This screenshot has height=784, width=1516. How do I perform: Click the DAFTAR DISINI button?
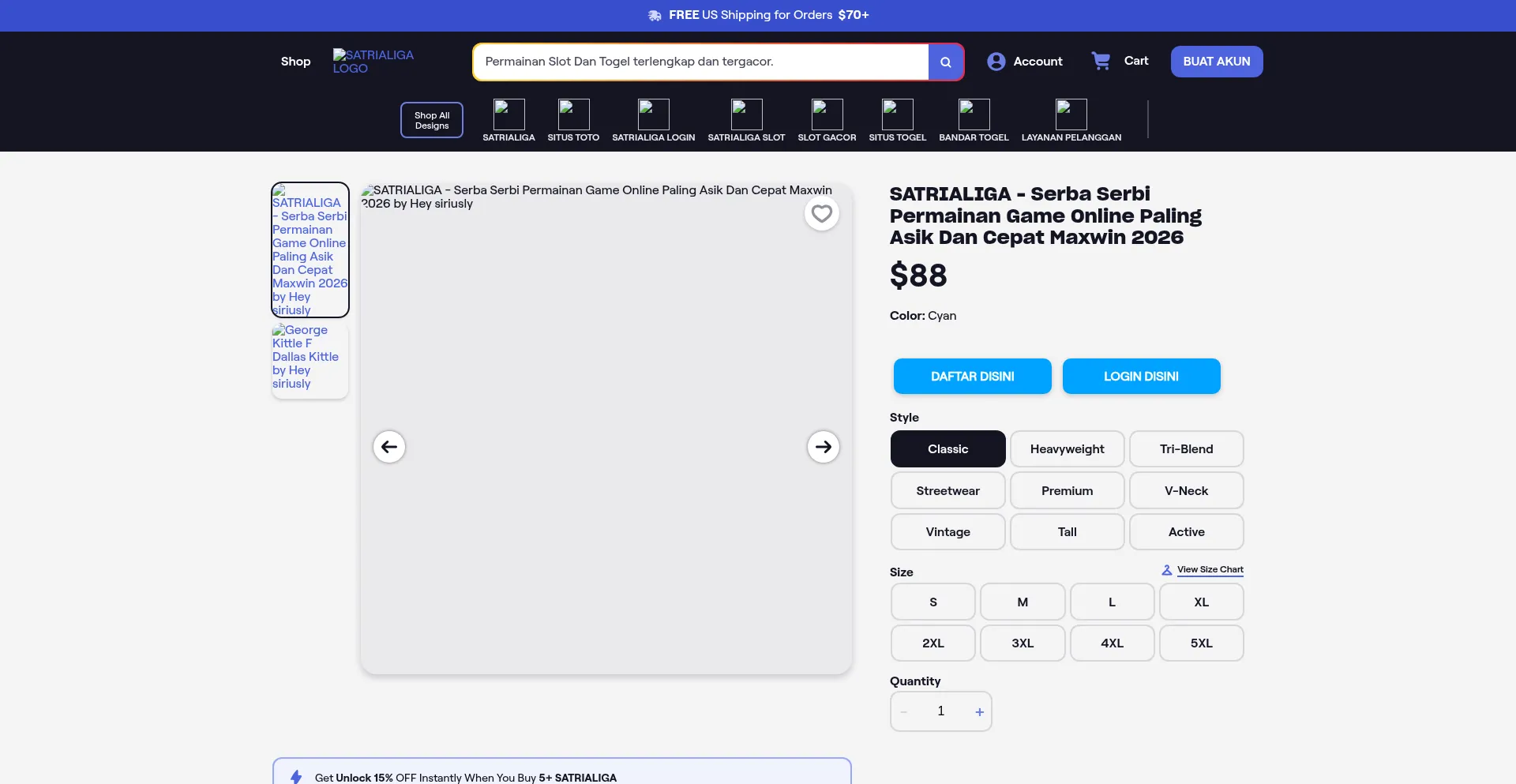click(973, 377)
